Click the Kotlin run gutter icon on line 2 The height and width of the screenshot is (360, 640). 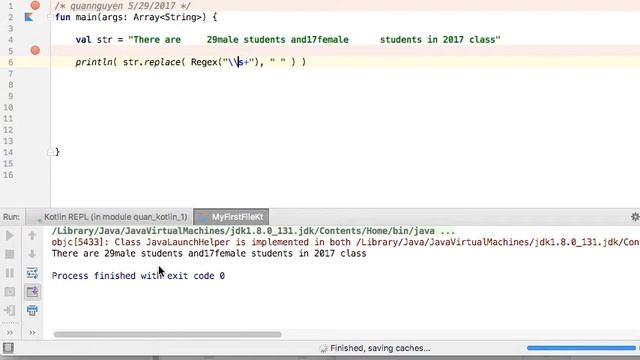click(x=29, y=17)
